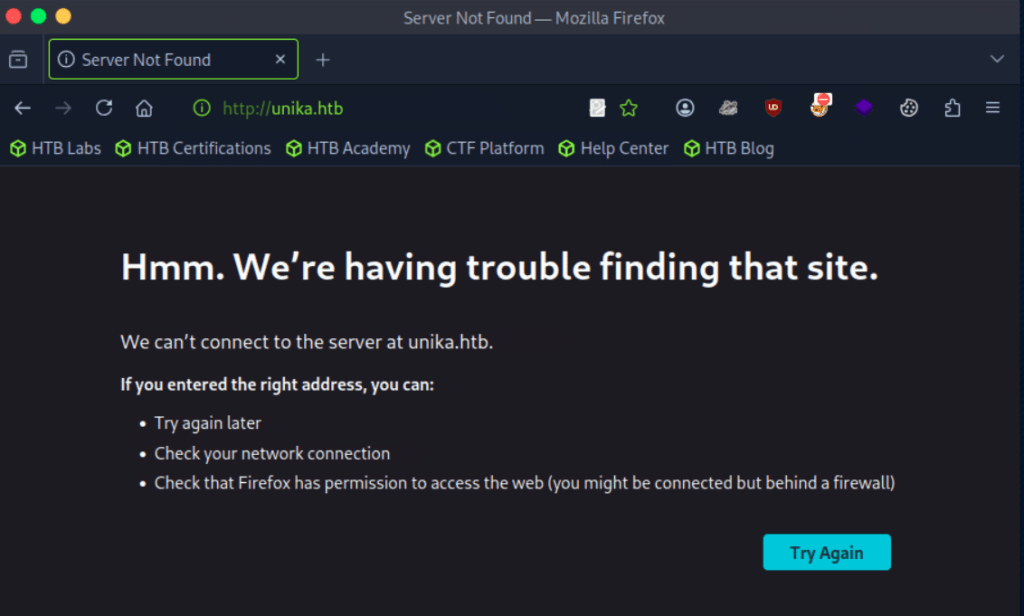Image resolution: width=1024 pixels, height=616 pixels.
Task: Open the Extensions puzzle-piece menu
Action: pyautogui.click(x=952, y=108)
